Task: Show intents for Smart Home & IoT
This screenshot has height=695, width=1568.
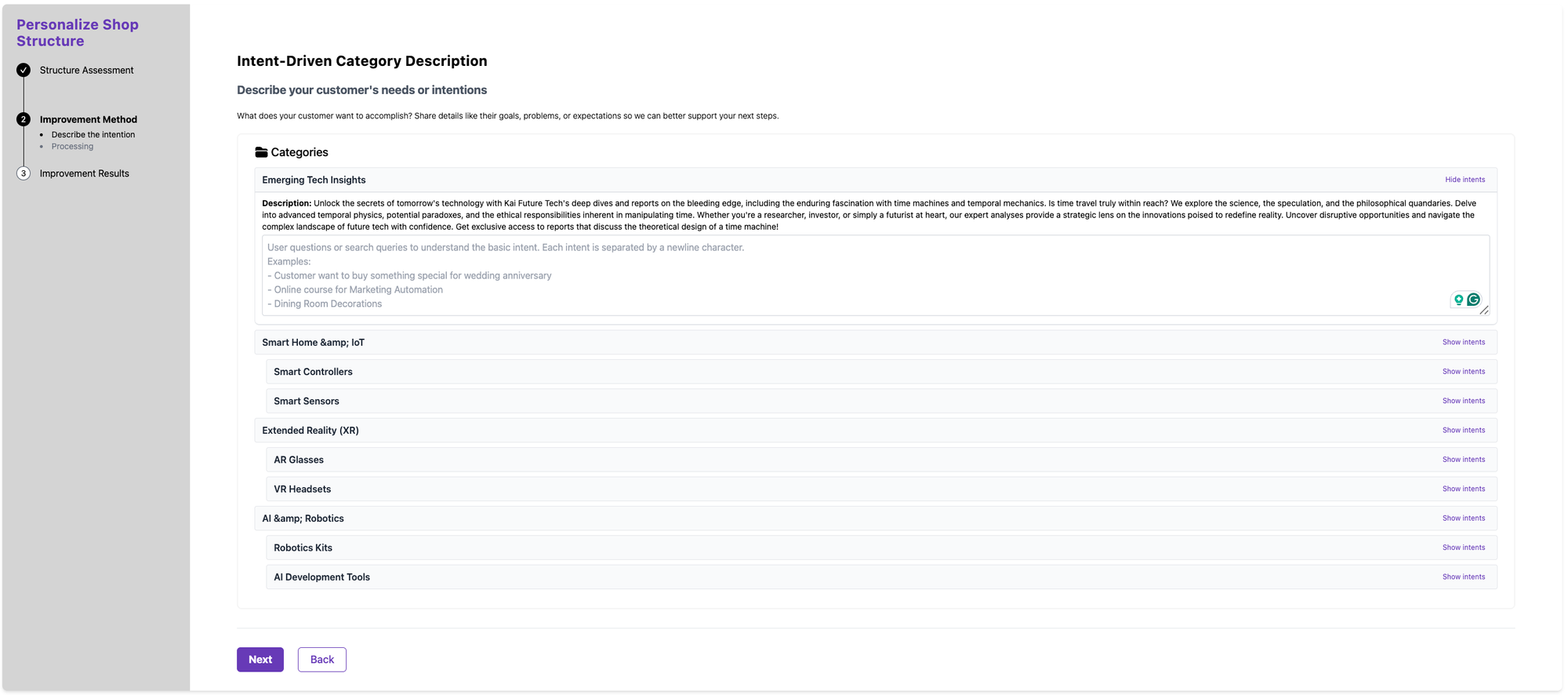Action: (x=1463, y=342)
